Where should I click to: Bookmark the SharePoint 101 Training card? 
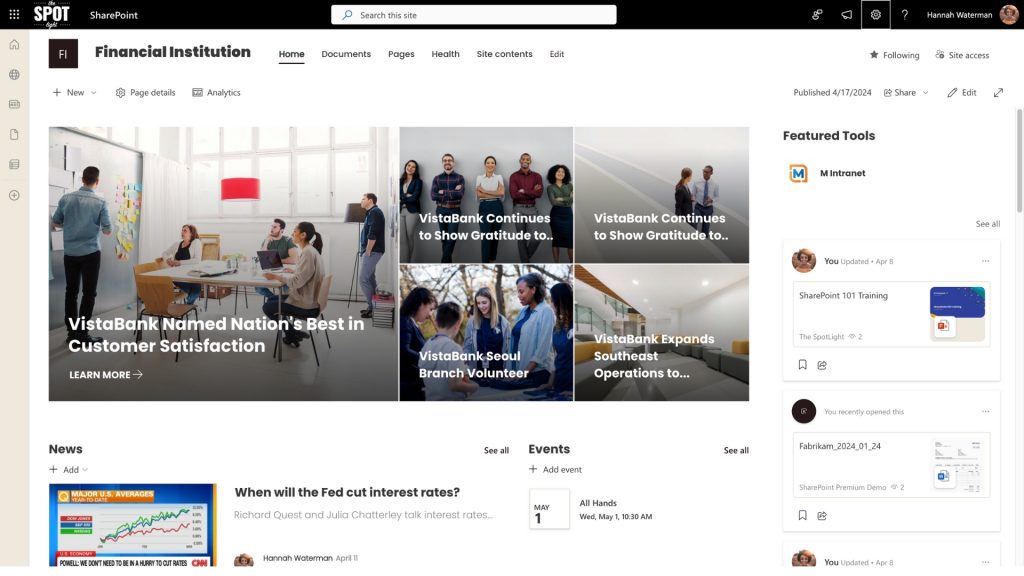[x=802, y=365]
